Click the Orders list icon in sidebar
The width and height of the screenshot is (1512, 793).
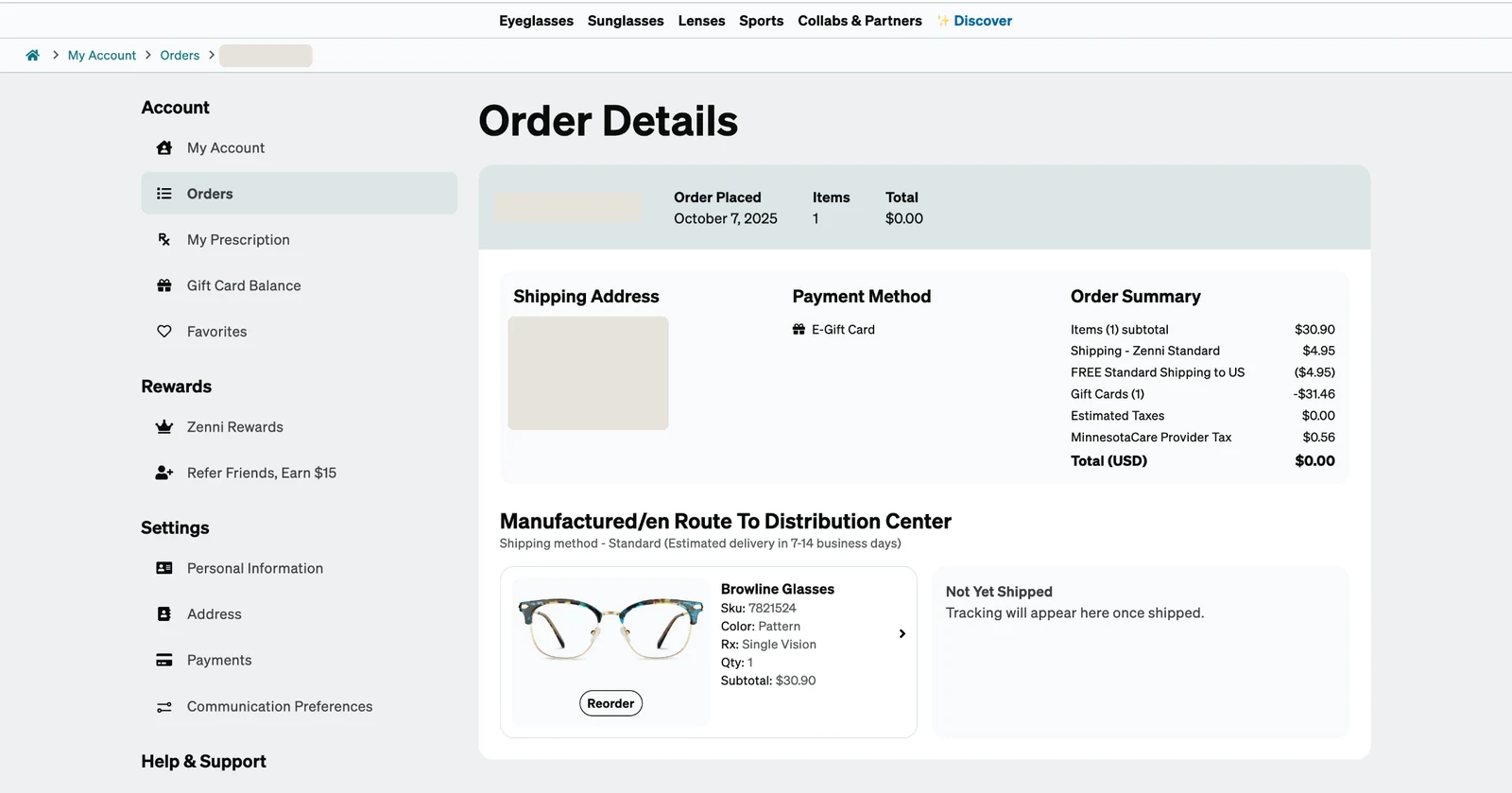pyautogui.click(x=164, y=194)
